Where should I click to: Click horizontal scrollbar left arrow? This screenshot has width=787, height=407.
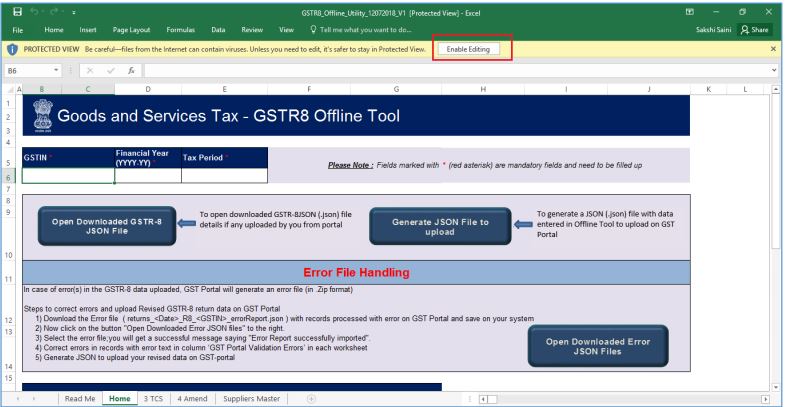482,399
